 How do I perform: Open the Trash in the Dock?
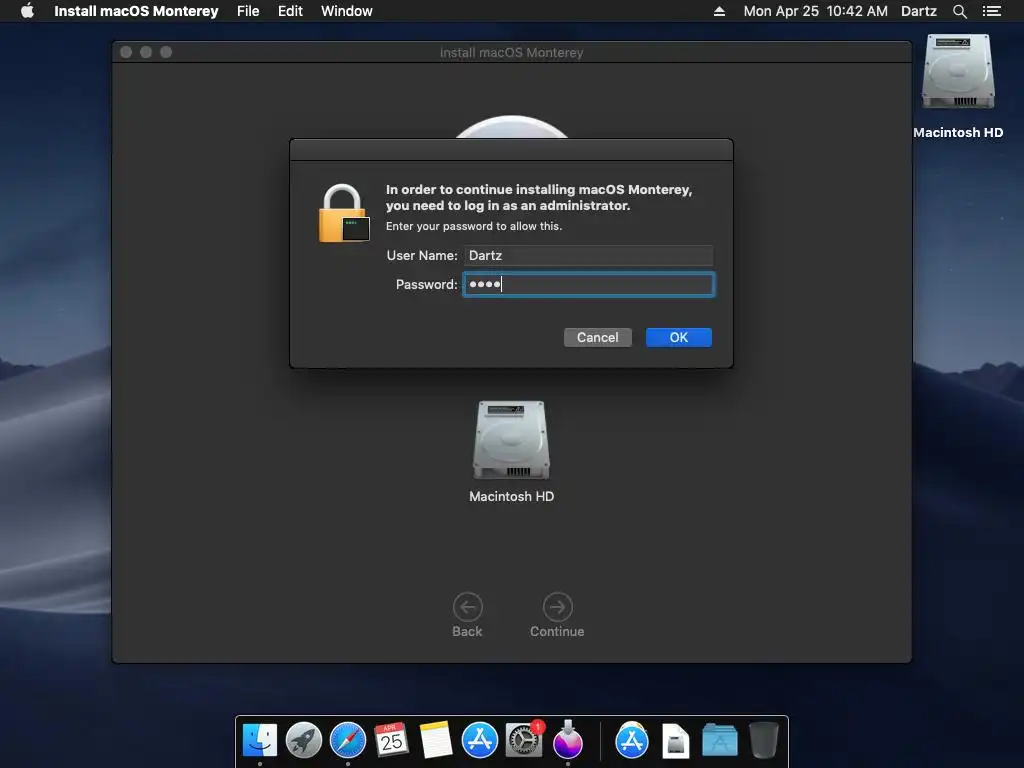point(763,741)
